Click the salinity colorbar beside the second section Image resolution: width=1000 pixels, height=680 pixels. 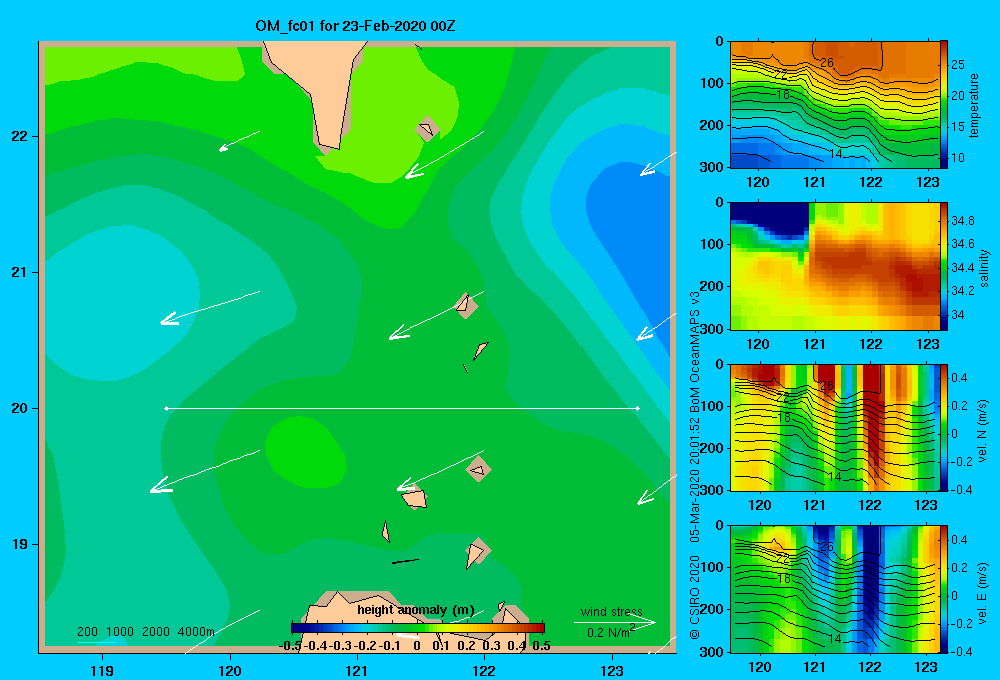[x=943, y=266]
